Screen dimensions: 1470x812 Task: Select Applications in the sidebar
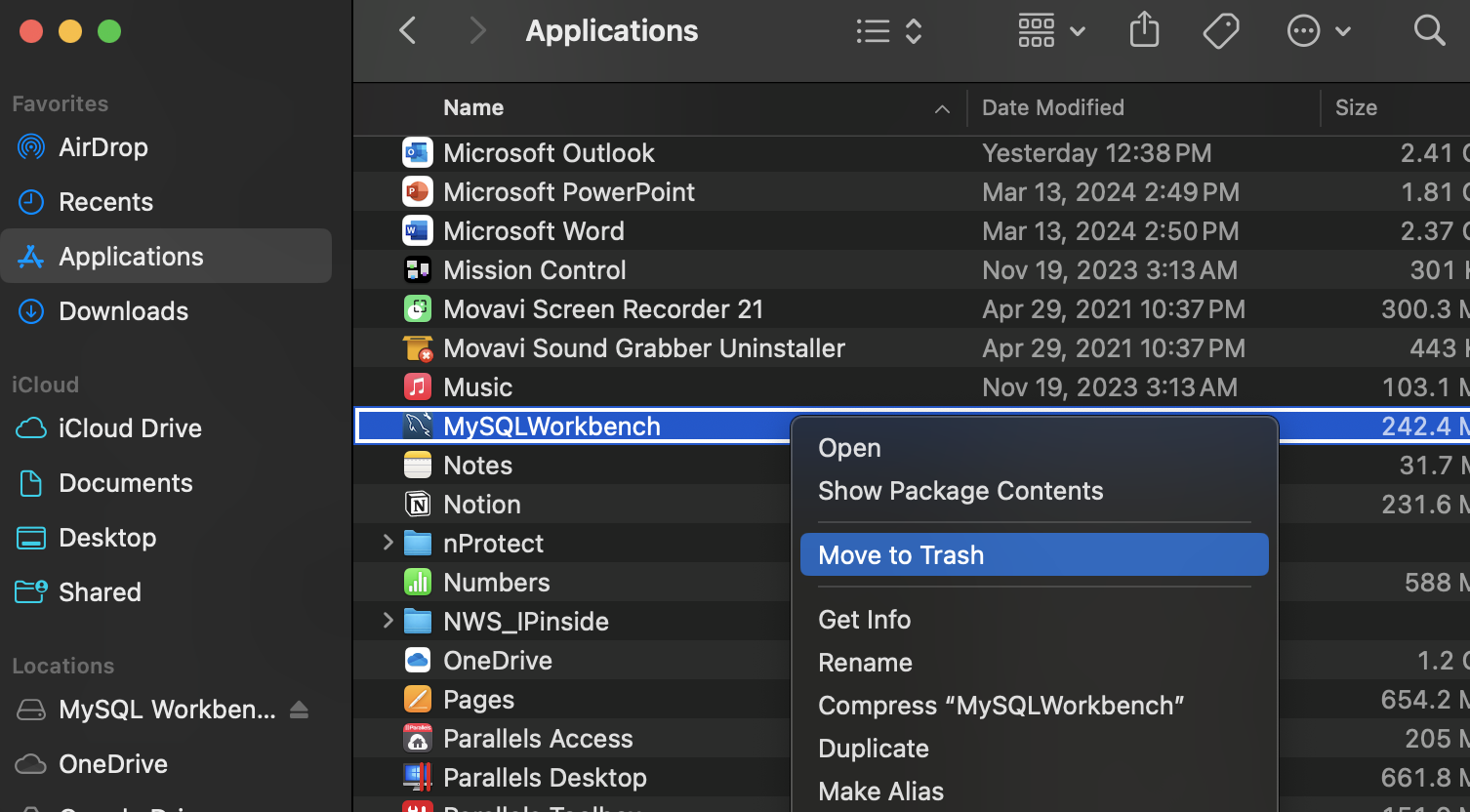coord(166,257)
